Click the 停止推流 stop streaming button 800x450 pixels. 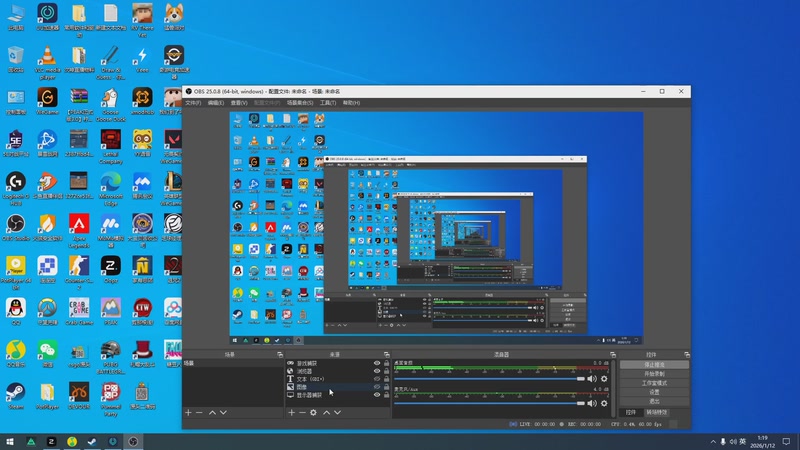point(654,365)
